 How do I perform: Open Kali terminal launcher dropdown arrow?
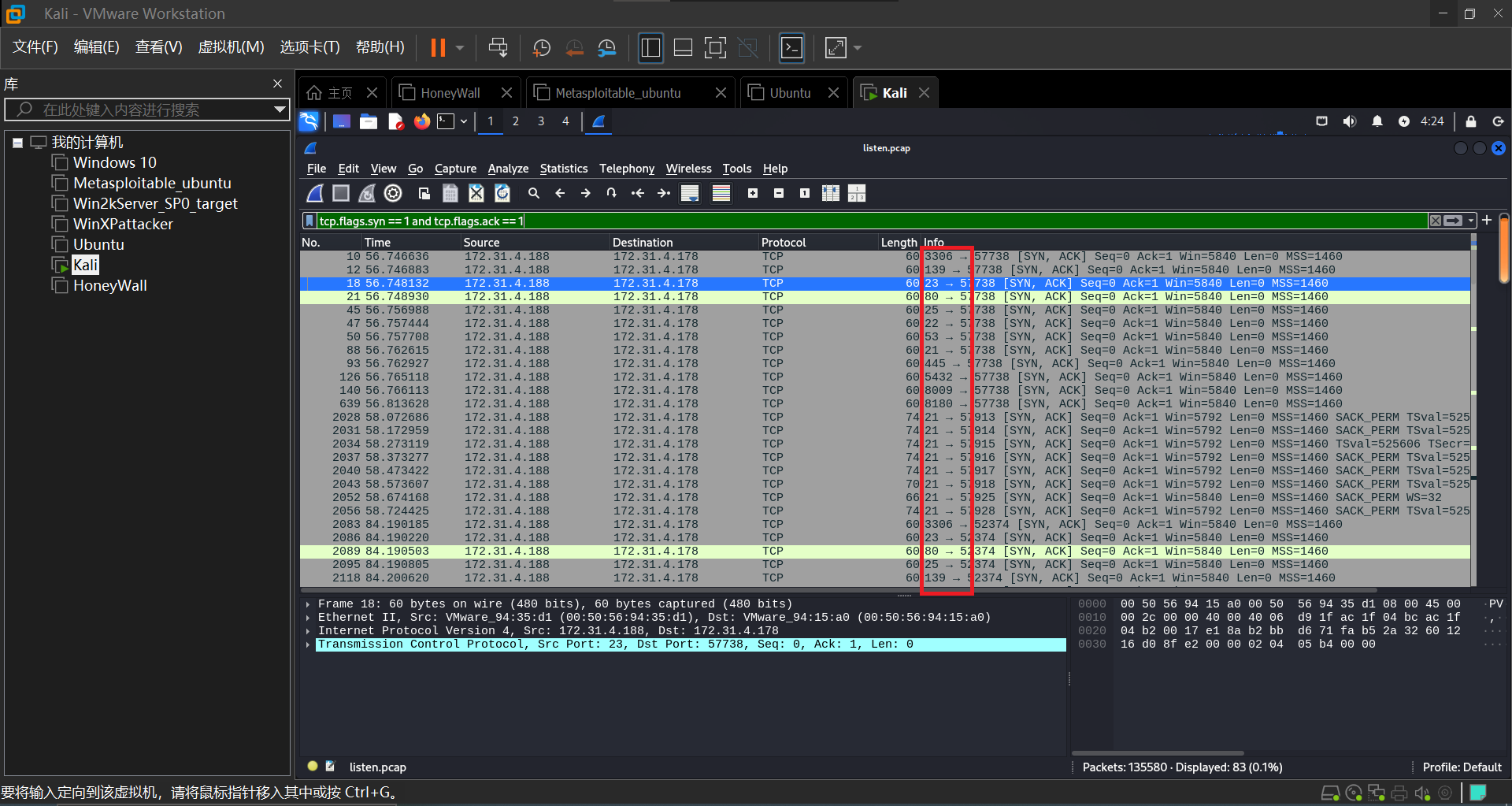[x=464, y=121]
